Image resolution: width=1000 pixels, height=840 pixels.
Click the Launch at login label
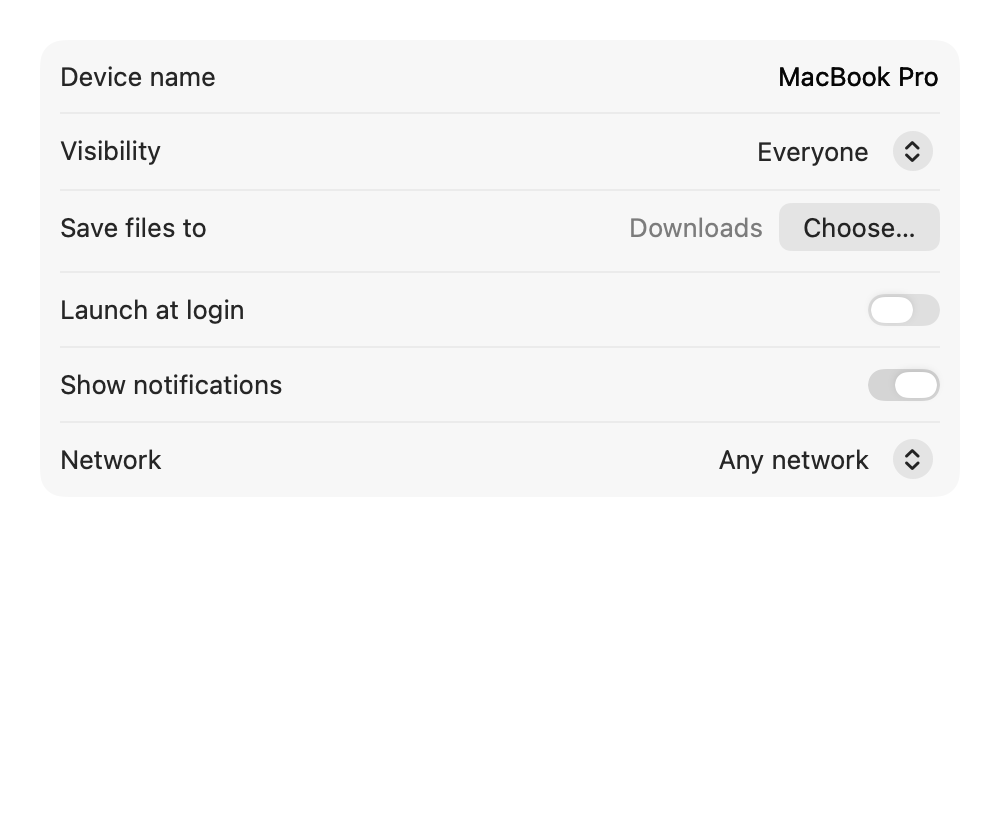[x=152, y=311]
